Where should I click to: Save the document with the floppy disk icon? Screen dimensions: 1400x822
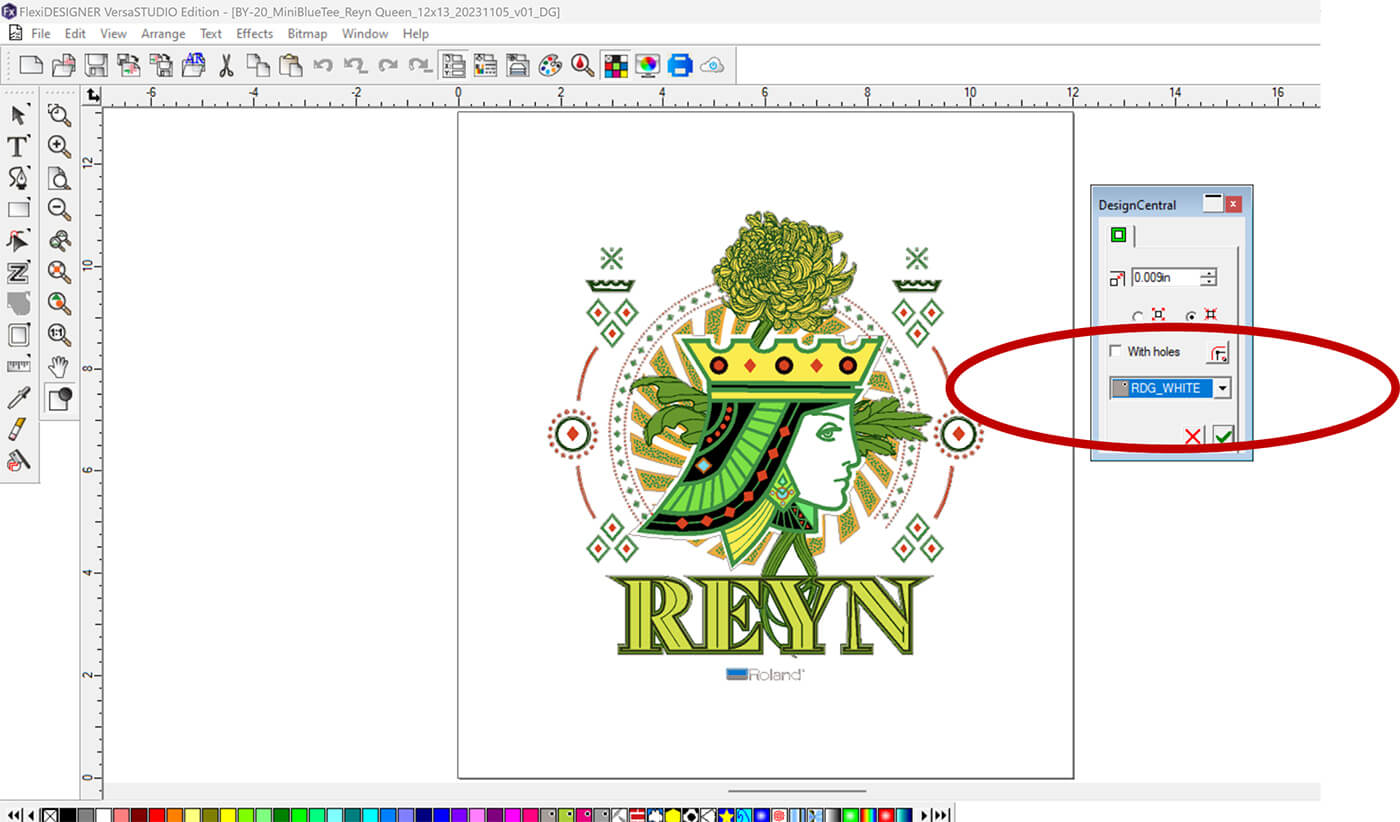click(x=96, y=66)
